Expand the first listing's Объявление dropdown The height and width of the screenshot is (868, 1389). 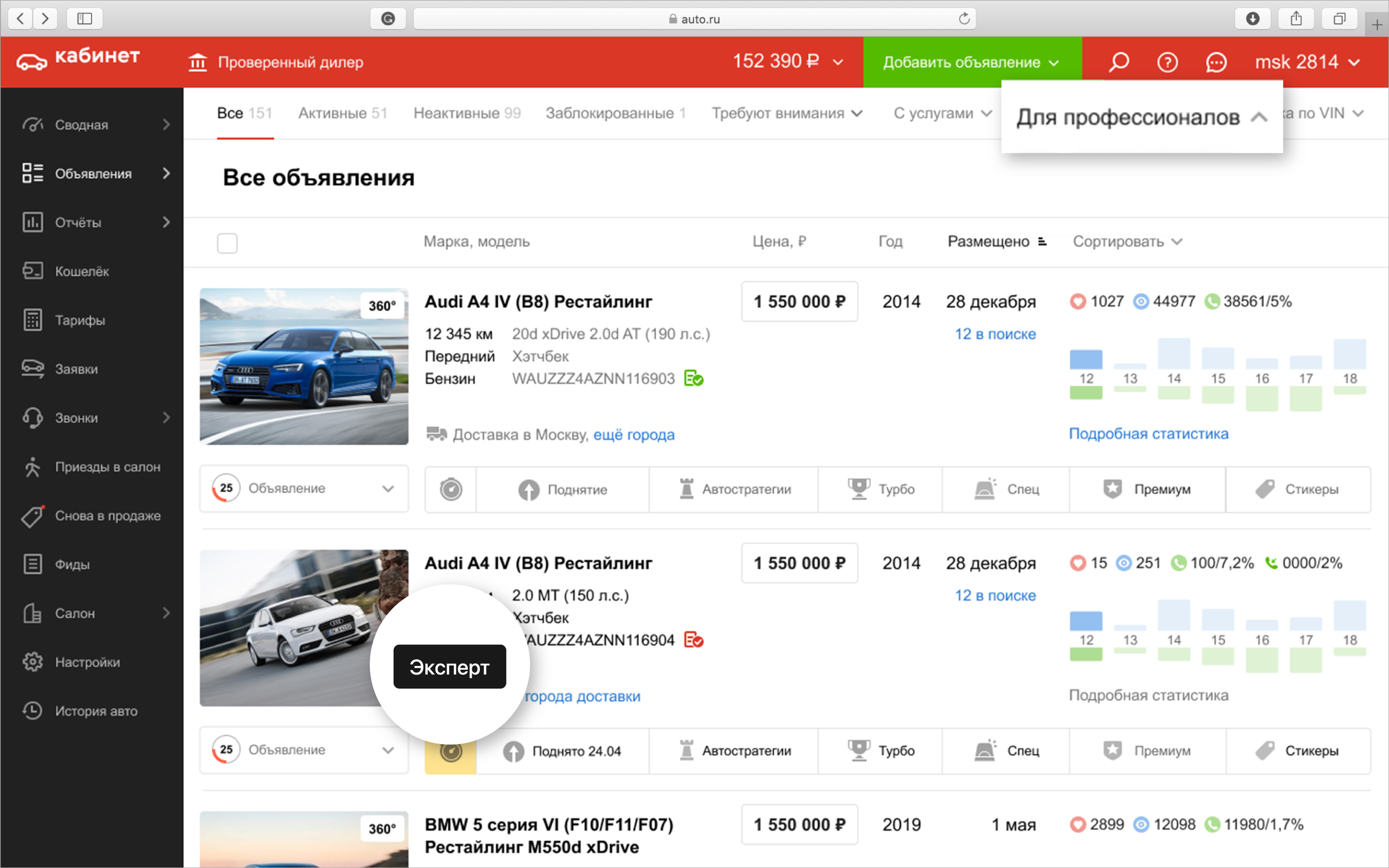304,488
